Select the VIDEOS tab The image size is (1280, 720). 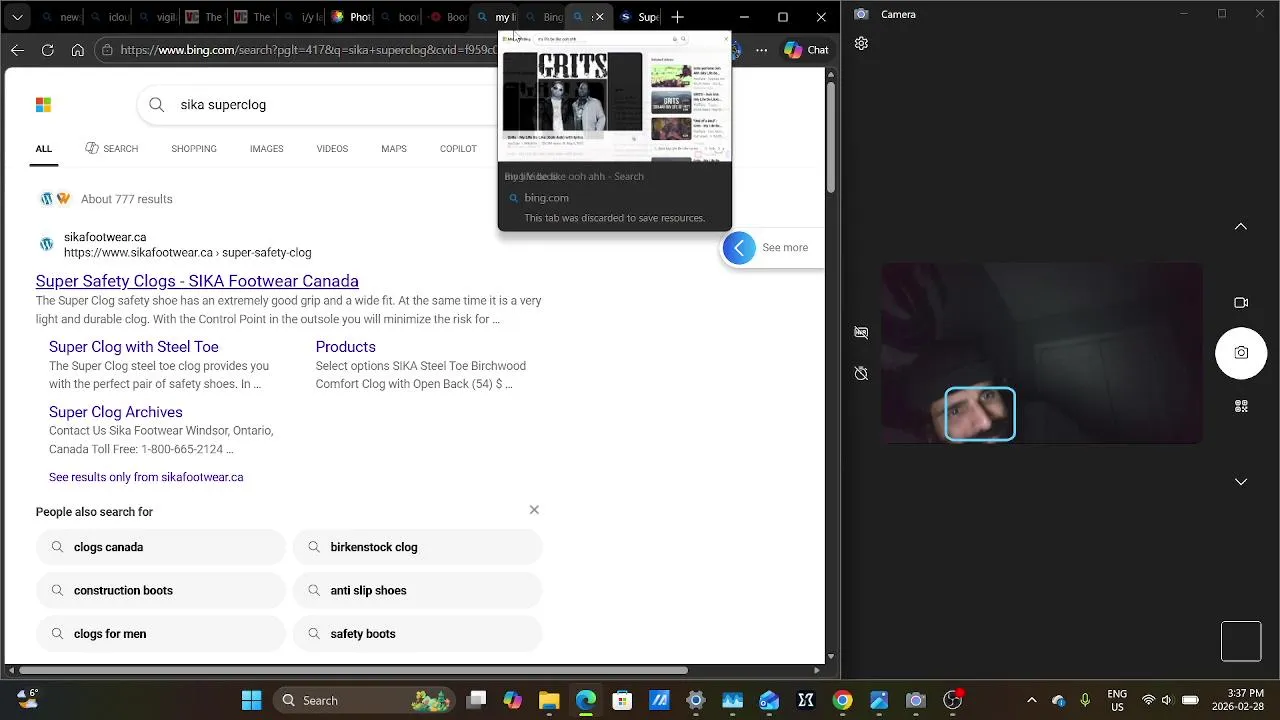332,148
